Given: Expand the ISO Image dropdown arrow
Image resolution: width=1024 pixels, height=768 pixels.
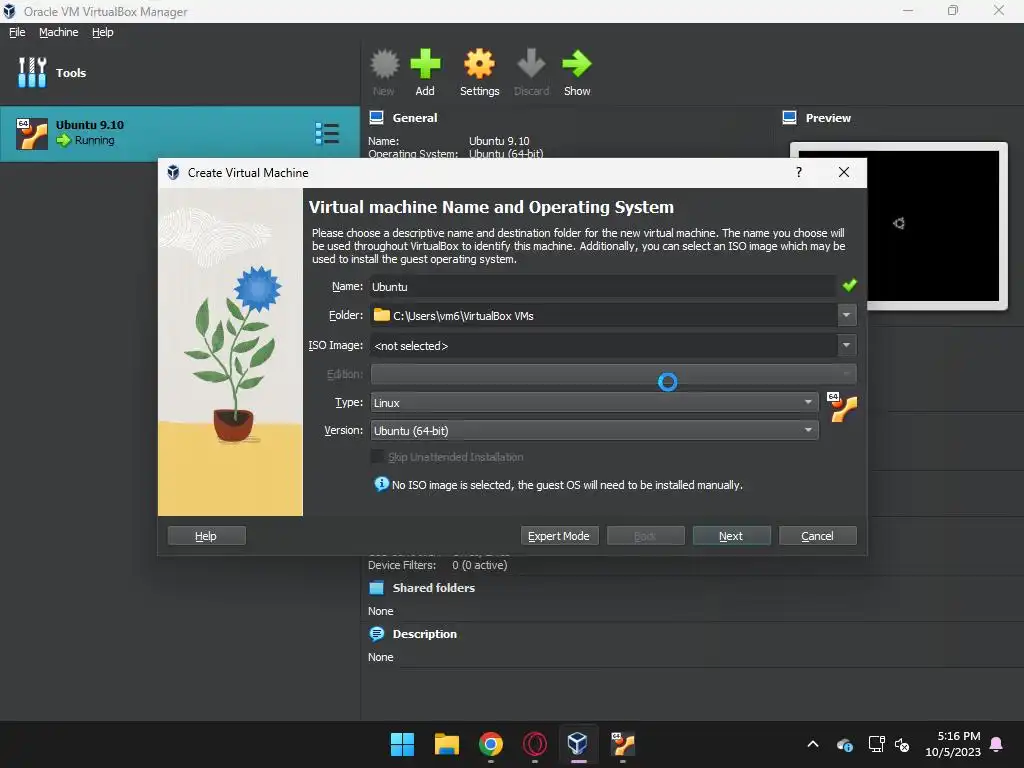Looking at the screenshot, I should point(846,345).
